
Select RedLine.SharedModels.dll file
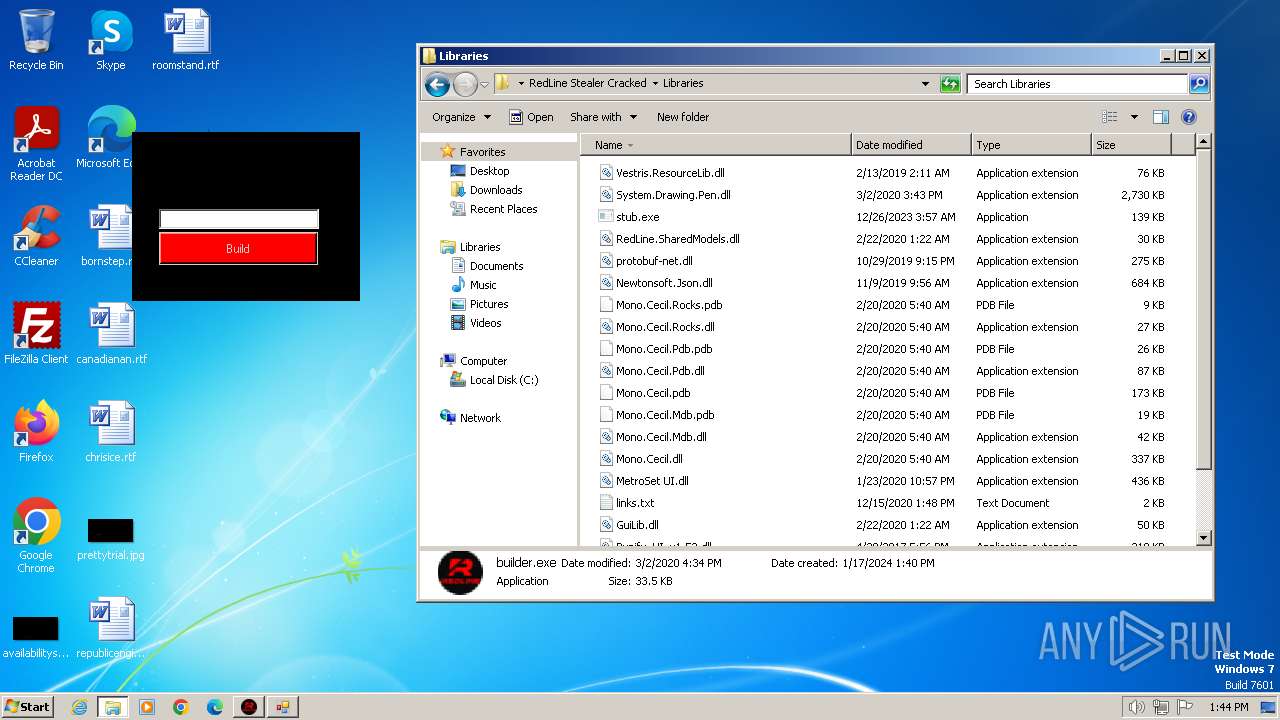677,239
